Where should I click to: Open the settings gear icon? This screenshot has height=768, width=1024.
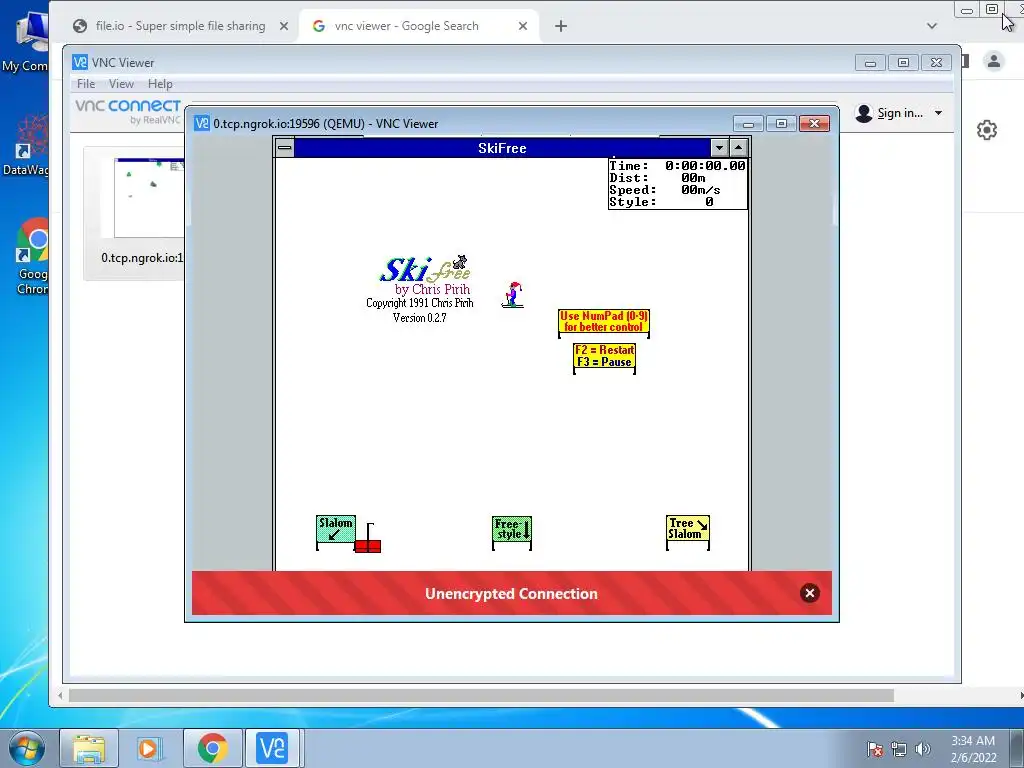(x=987, y=130)
